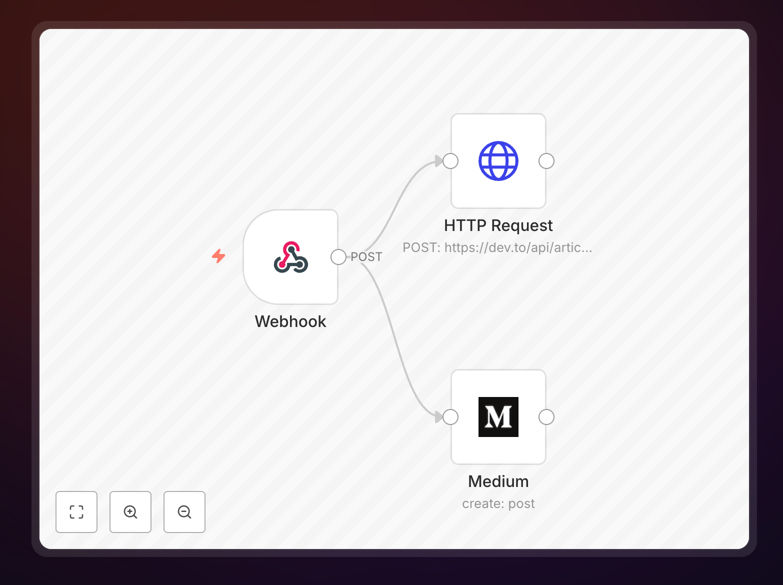Click the Medium node output connector

(x=546, y=417)
